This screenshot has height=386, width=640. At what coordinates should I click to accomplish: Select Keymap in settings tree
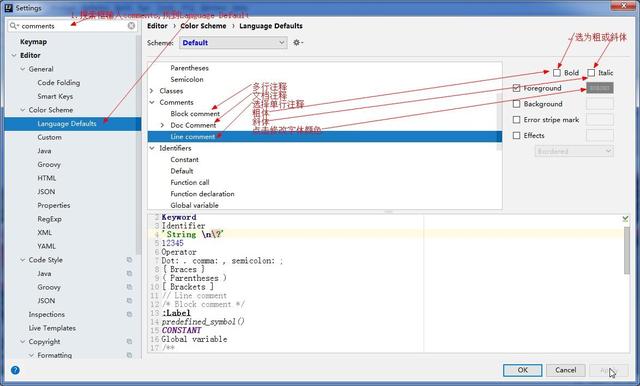(x=33, y=42)
